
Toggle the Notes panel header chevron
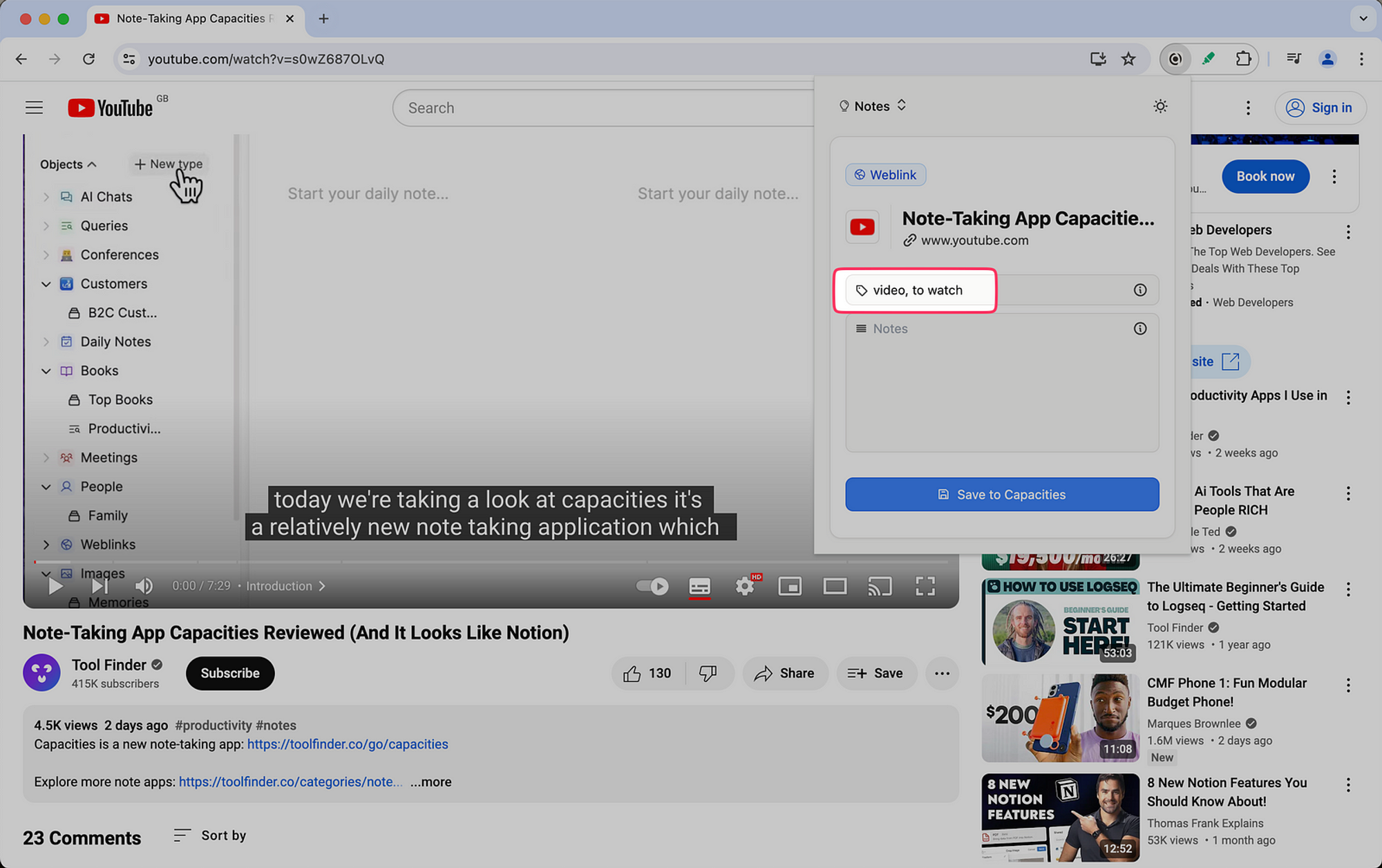tap(900, 105)
